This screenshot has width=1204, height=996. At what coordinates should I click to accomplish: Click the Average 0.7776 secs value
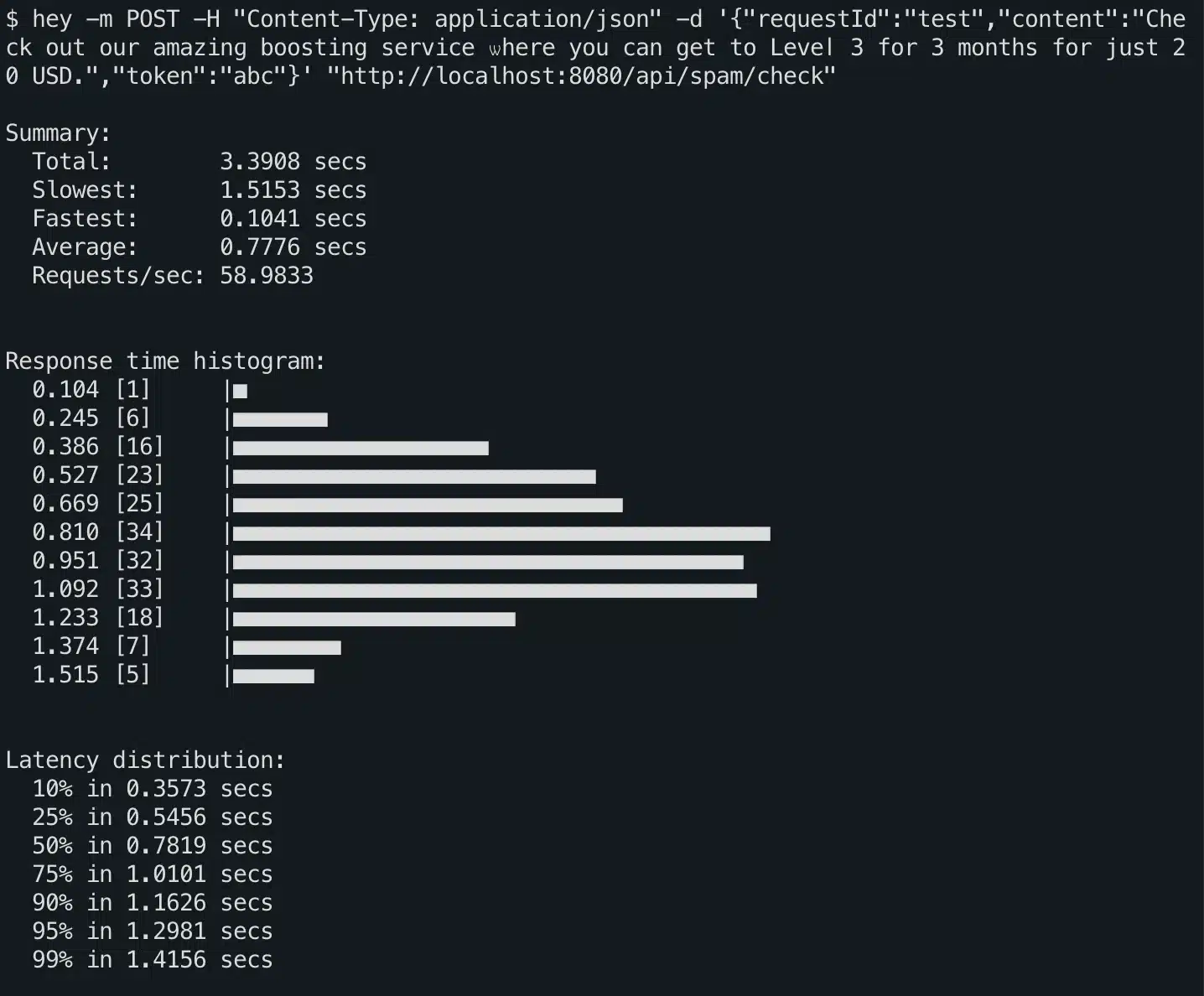[x=293, y=247]
